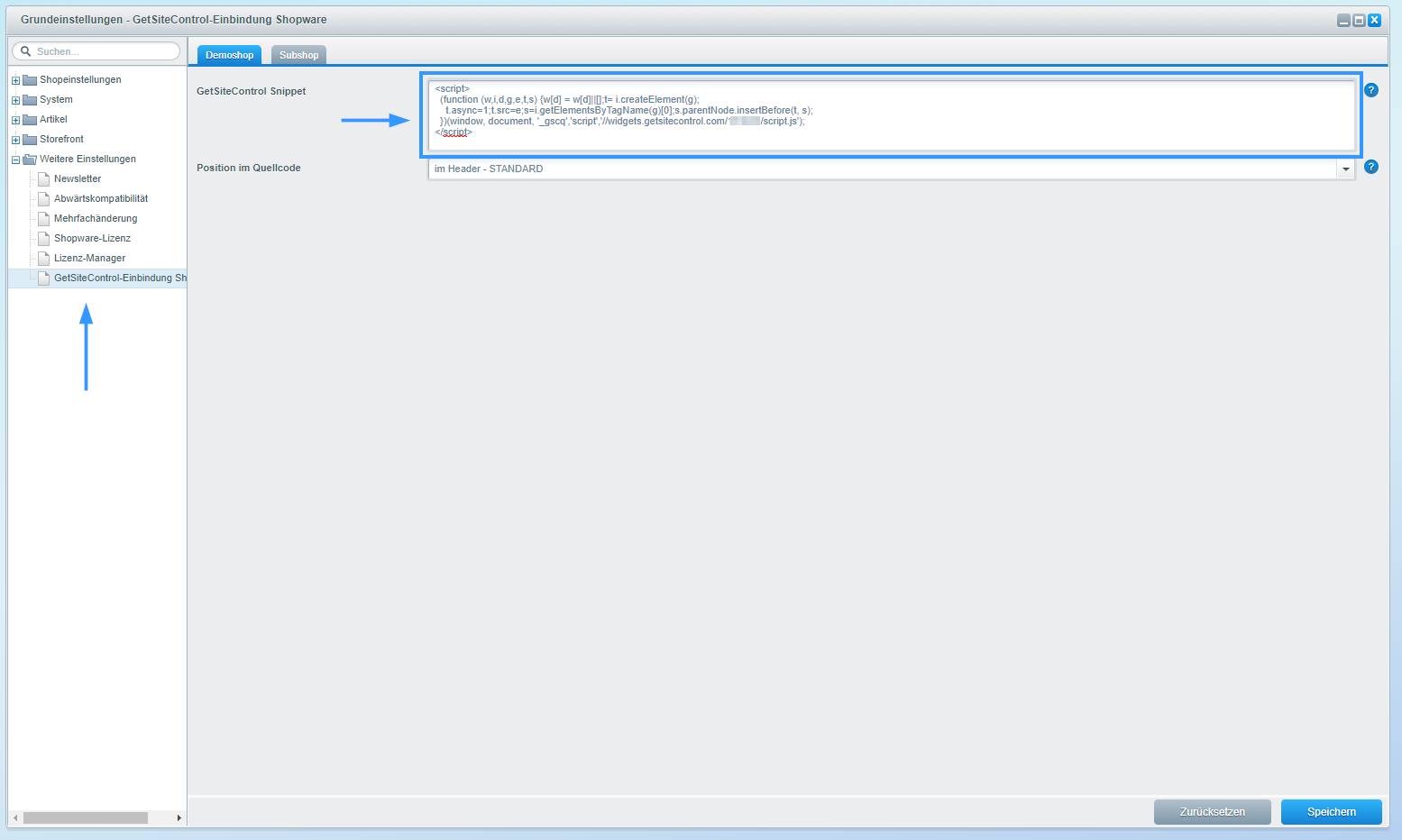This screenshot has height=840, width=1402.
Task: Open Shopware-Lizenz settings entry
Action: 92,238
